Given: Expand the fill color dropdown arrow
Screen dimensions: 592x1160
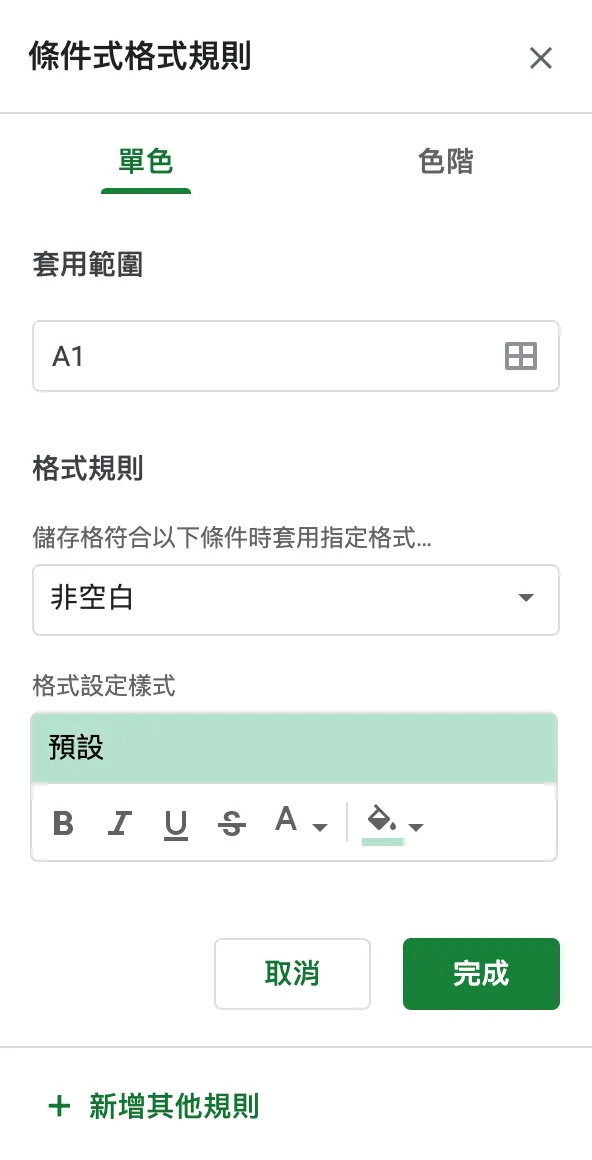Looking at the screenshot, I should [414, 826].
